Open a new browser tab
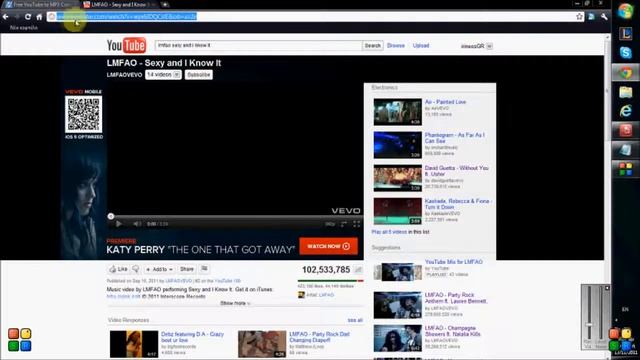Screen dimensions: 640x360 click(165, 5)
